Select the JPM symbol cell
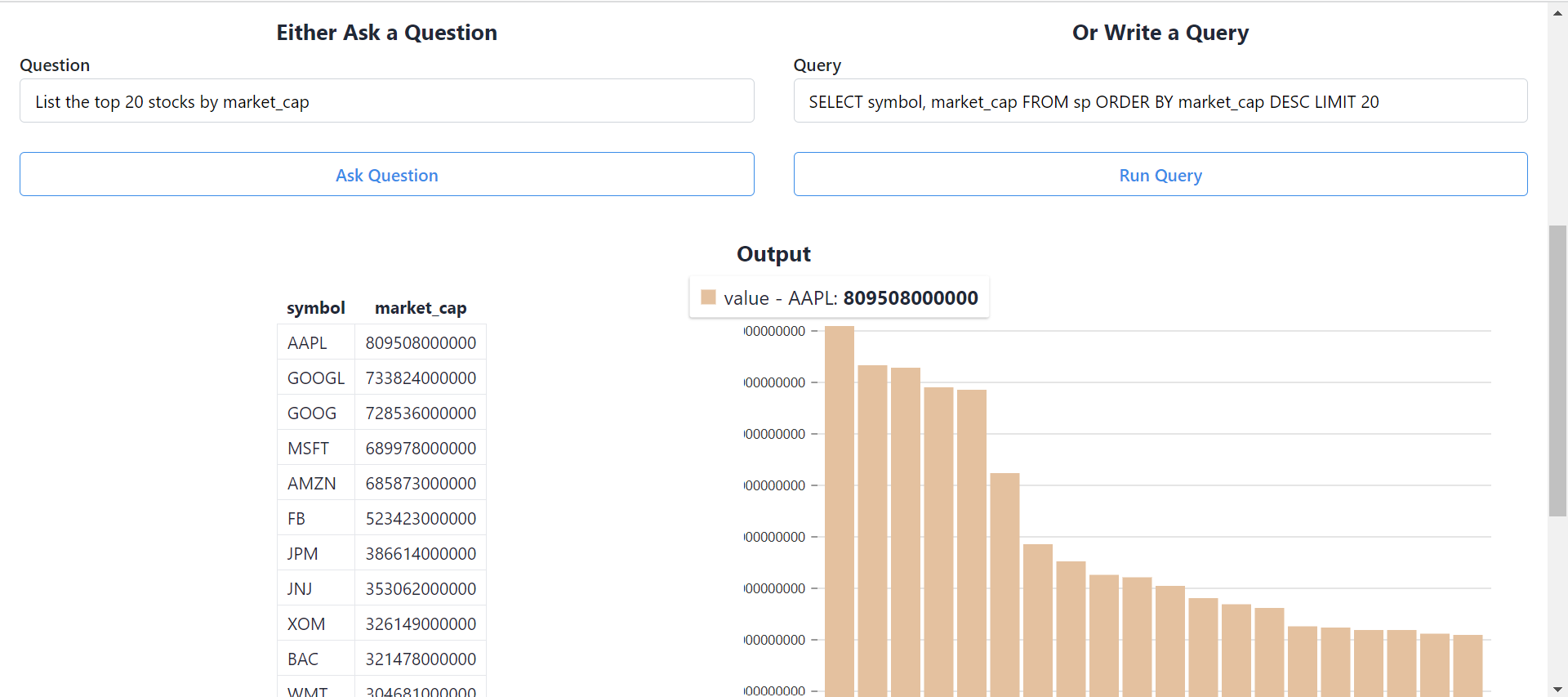The image size is (1568, 697). [x=316, y=553]
